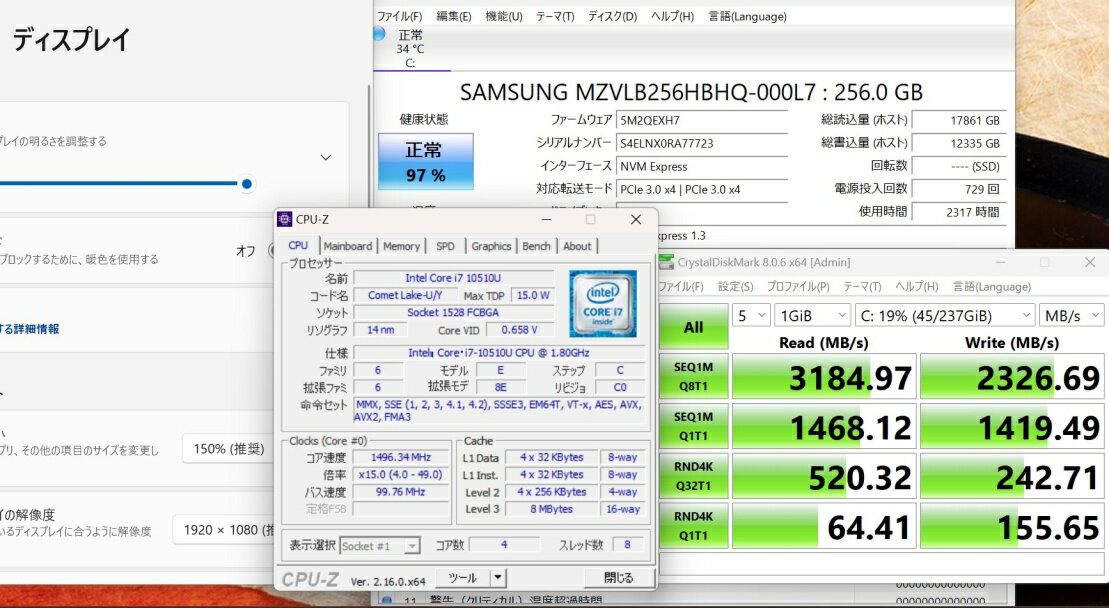Viewport: 1109px width, 608px height.
Task: Click the Intel Core i7 logo badge
Action: (602, 303)
